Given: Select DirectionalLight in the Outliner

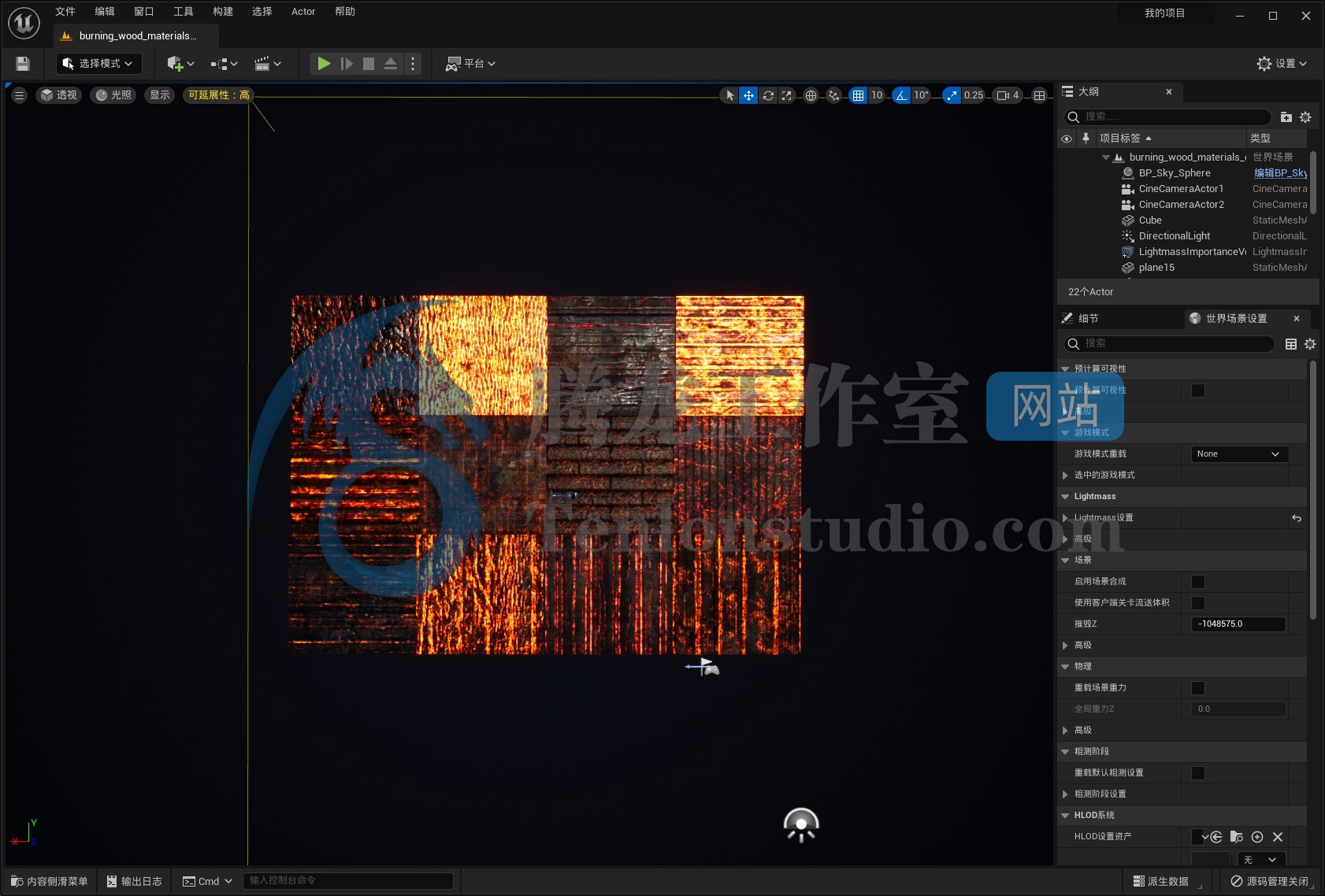Looking at the screenshot, I should point(1175,236).
